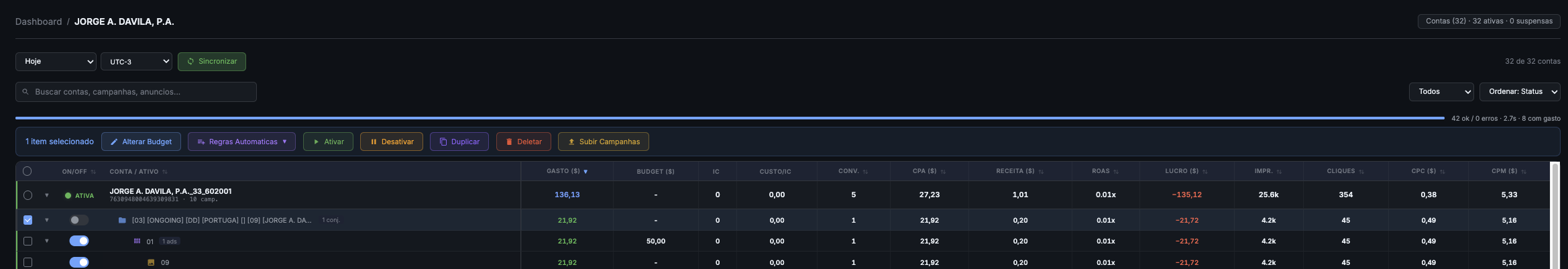Image resolution: width=1568 pixels, height=269 pixels.
Task: Click the purple ad set grid icon beside 01
Action: click(137, 241)
